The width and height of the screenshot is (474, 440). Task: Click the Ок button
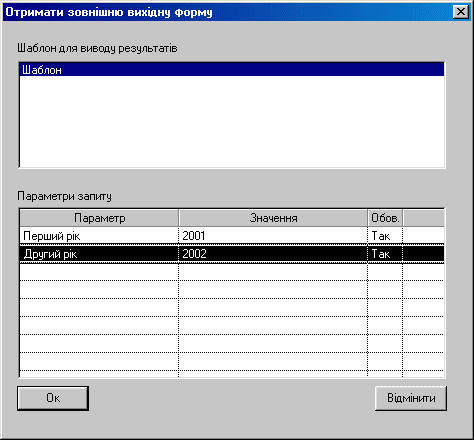tap(53, 398)
